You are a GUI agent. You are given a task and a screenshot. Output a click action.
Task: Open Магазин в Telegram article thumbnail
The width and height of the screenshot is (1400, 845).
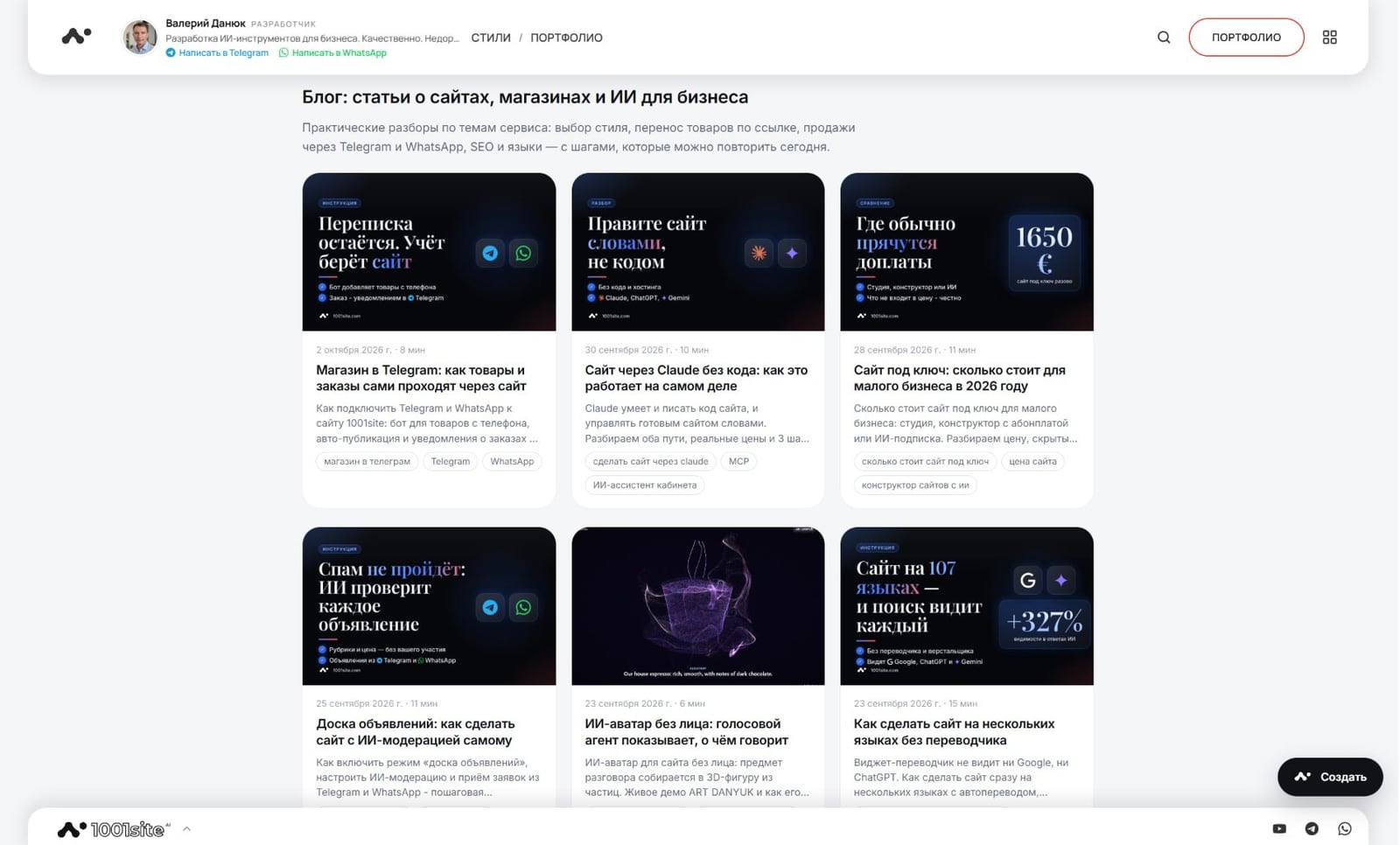coord(429,252)
